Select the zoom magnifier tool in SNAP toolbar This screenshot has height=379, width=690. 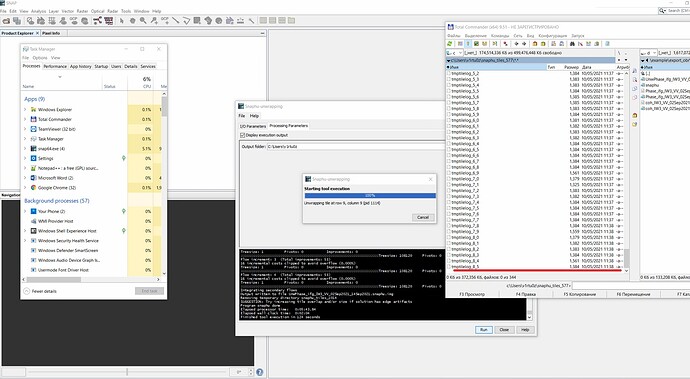coord(143,21)
